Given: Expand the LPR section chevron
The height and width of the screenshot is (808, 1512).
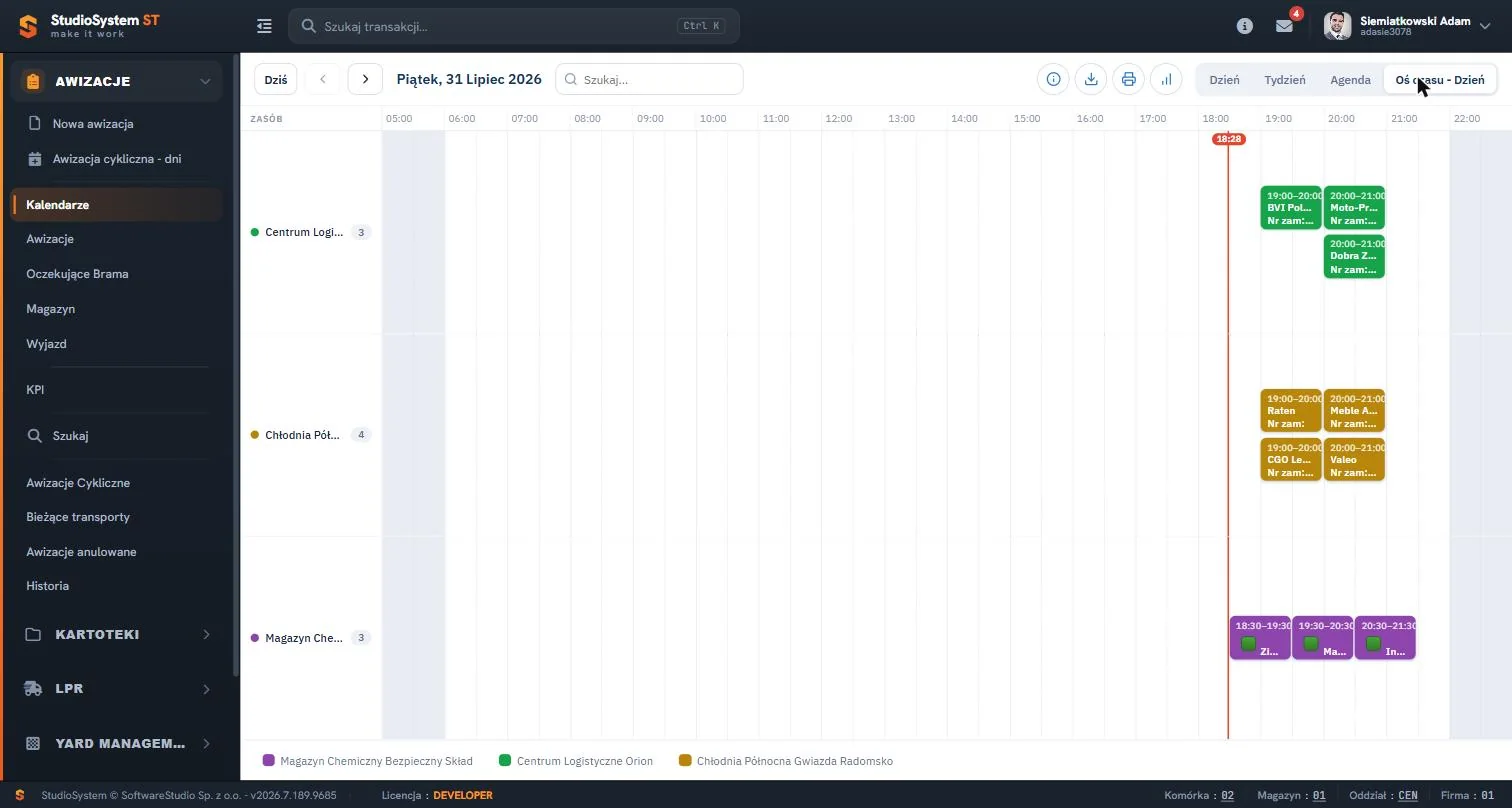Looking at the screenshot, I should [206, 689].
